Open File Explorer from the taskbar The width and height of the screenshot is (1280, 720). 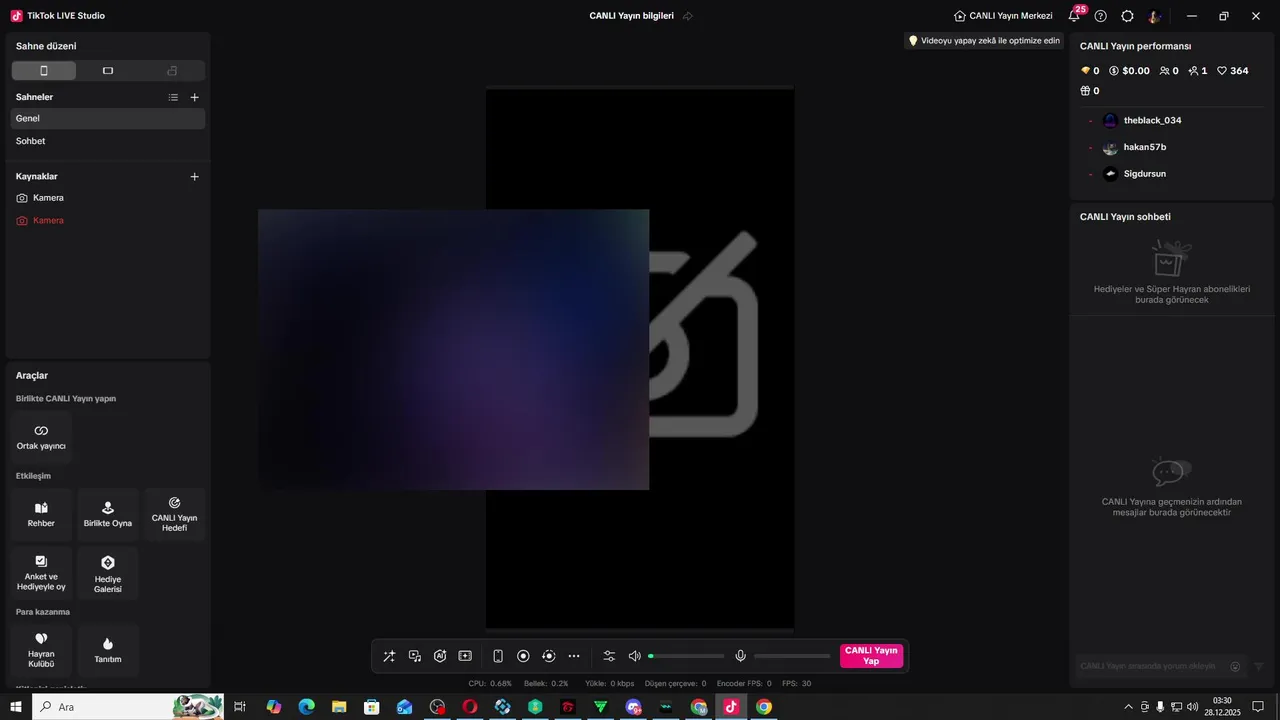point(339,707)
